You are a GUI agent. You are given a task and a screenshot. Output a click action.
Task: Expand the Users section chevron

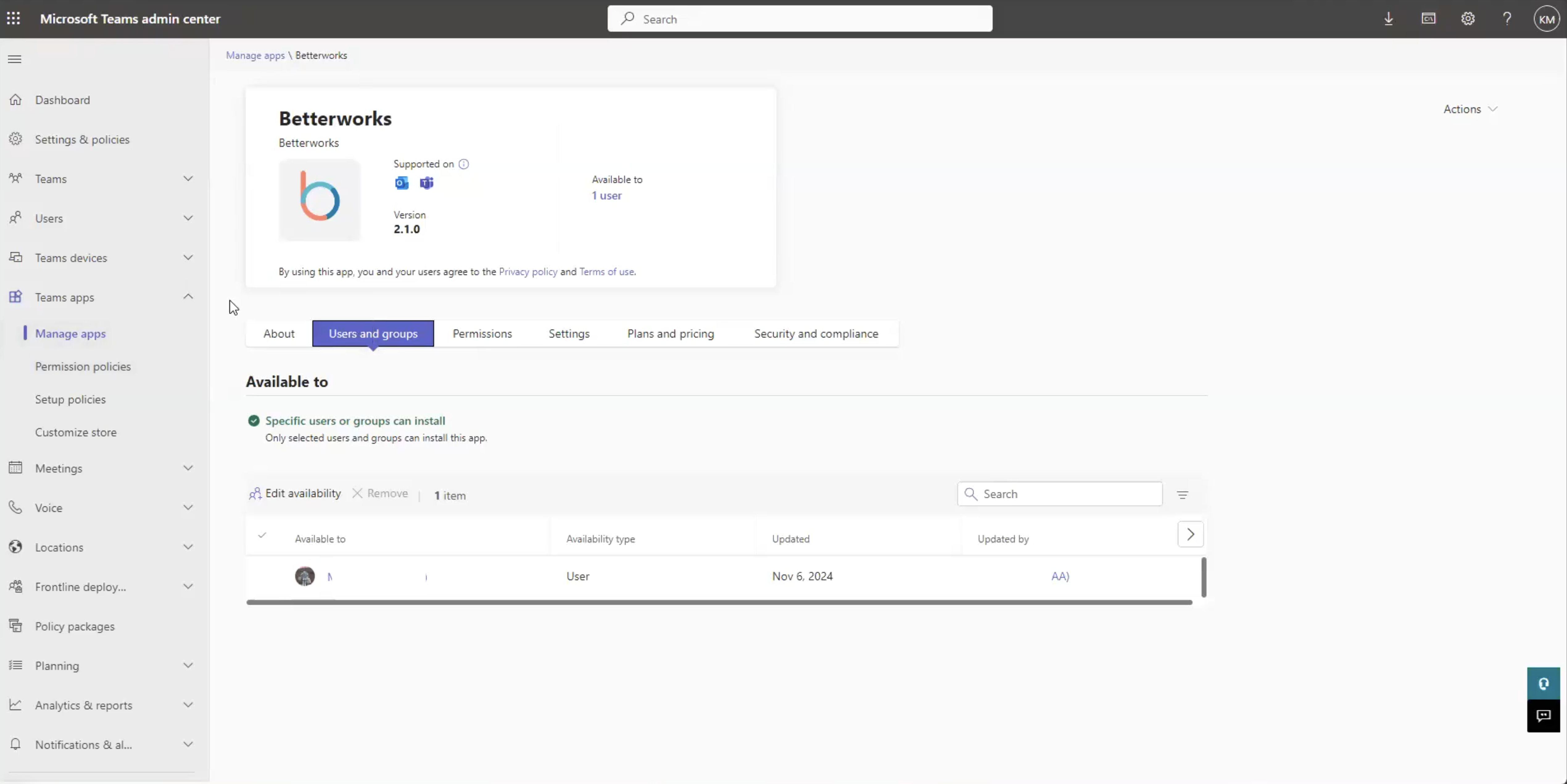[x=188, y=218]
